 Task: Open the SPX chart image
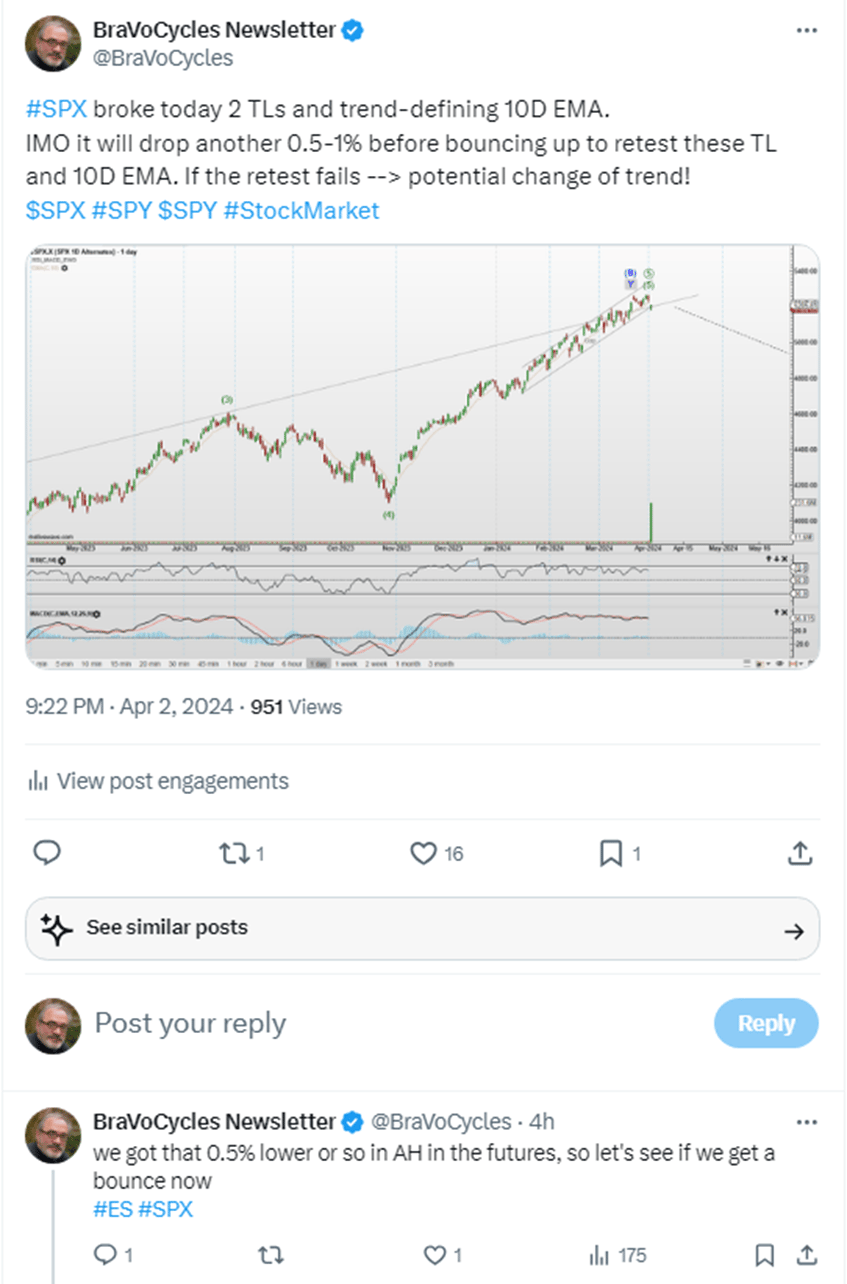point(422,455)
